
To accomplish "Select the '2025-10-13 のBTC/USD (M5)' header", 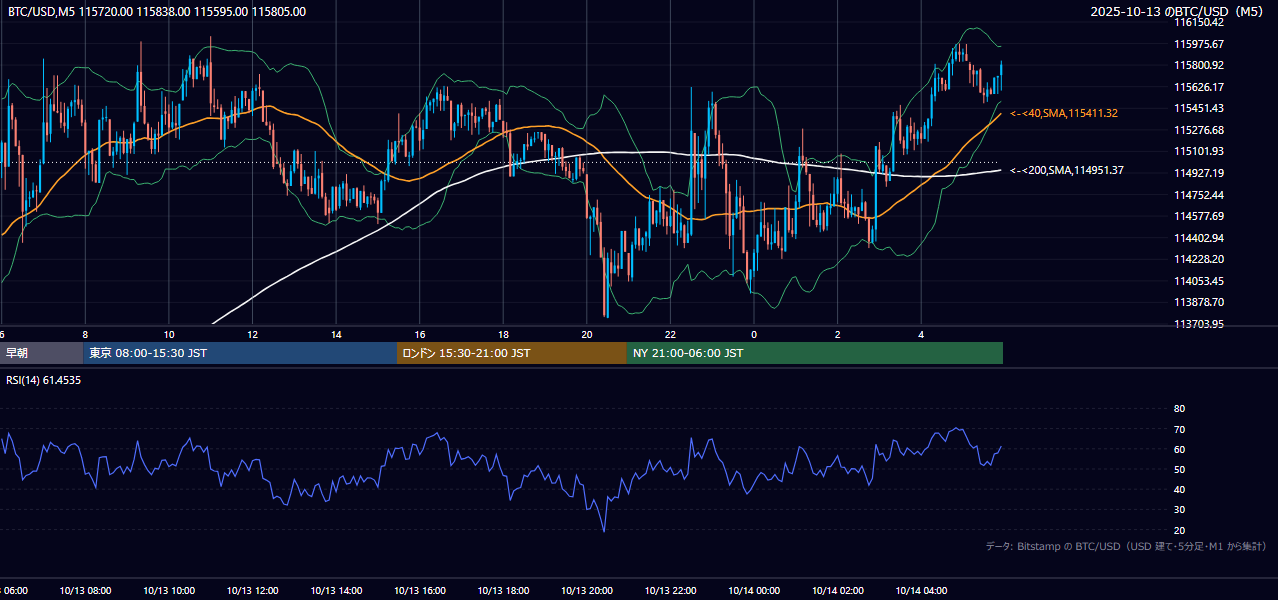I will pyautogui.click(x=1178, y=12).
